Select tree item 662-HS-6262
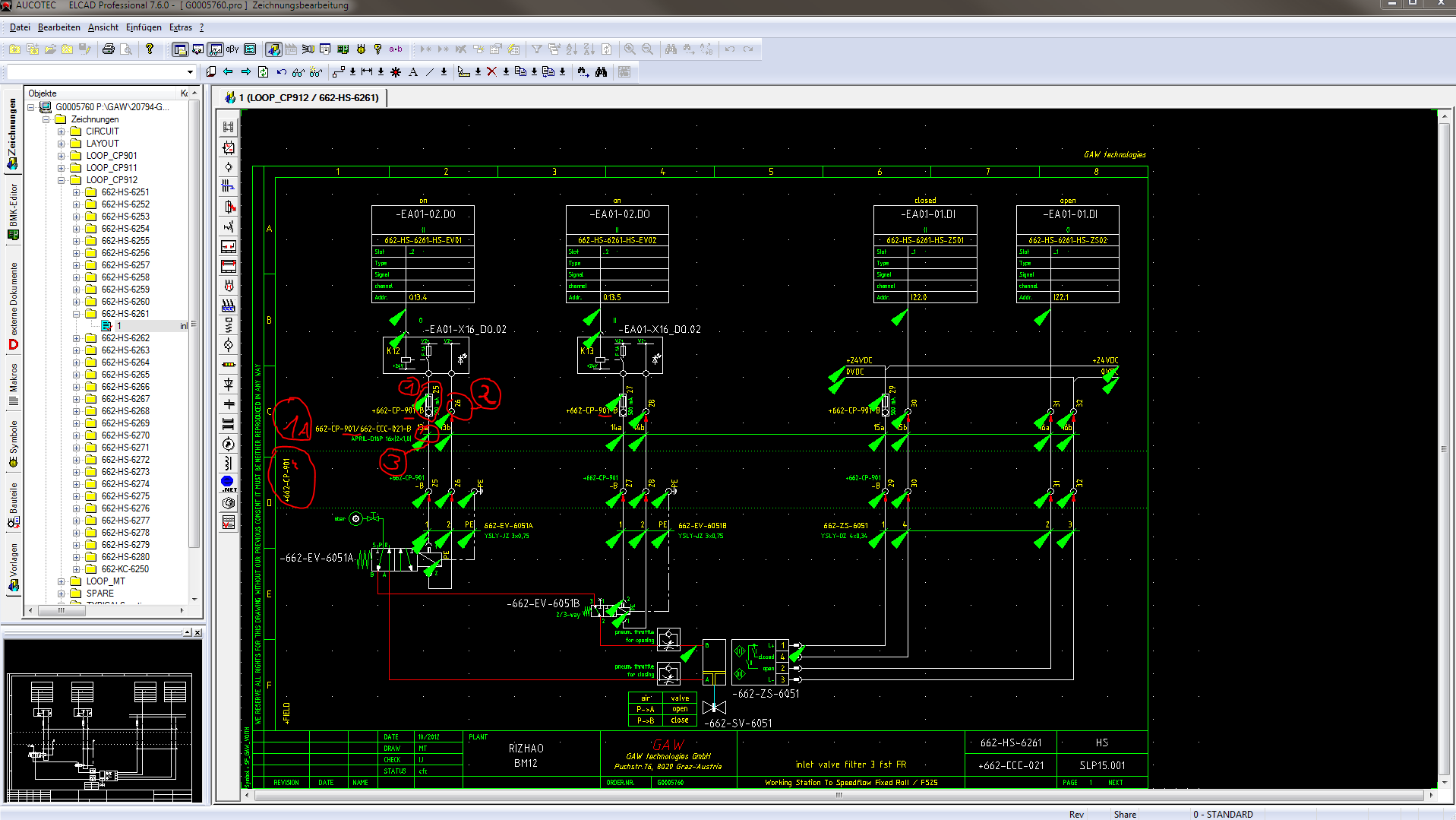1456x820 pixels. coord(125,338)
